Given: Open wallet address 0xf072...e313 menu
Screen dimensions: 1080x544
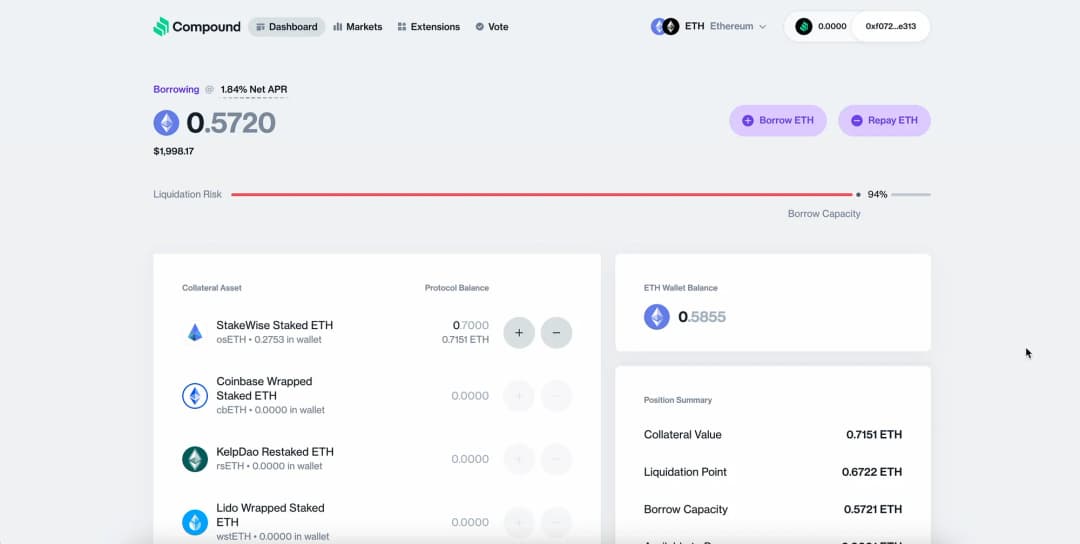Looking at the screenshot, I should pyautogui.click(x=890, y=27).
